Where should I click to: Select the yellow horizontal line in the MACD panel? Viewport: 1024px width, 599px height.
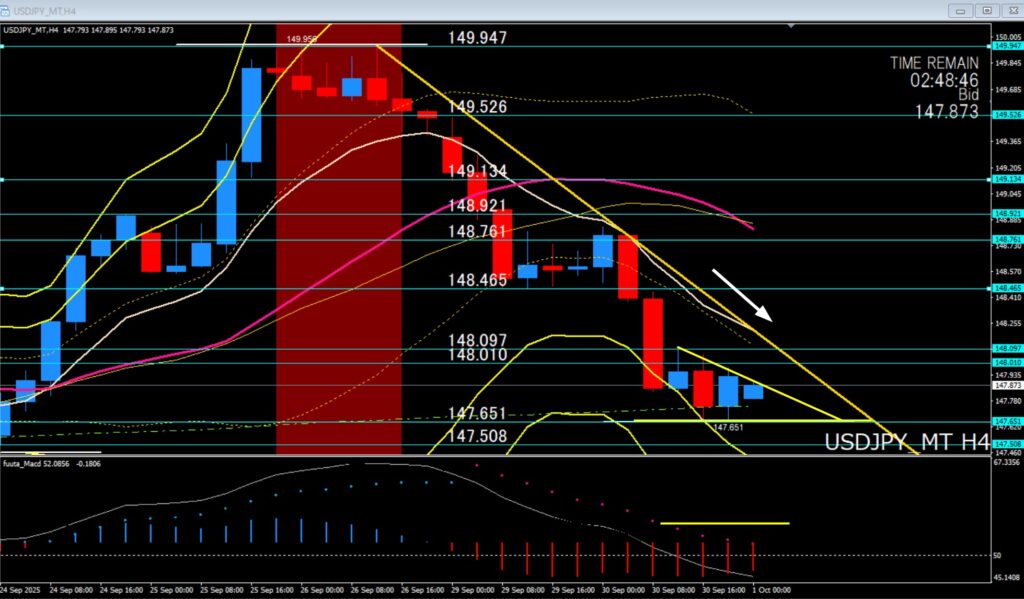pos(724,523)
